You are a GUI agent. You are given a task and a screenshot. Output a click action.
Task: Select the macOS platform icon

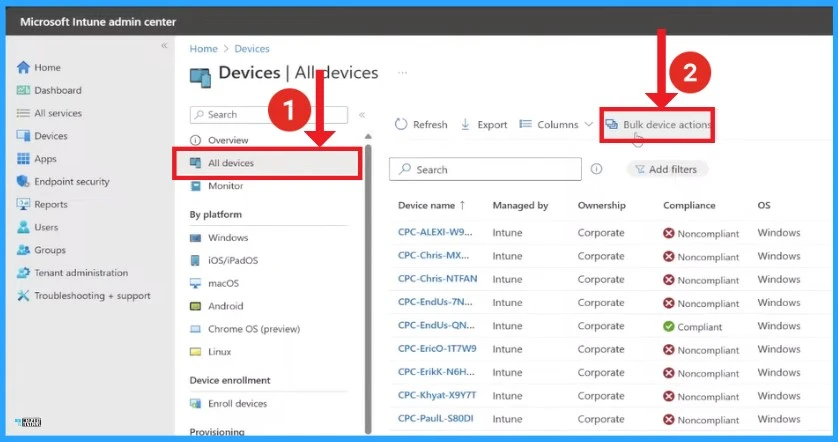click(196, 283)
